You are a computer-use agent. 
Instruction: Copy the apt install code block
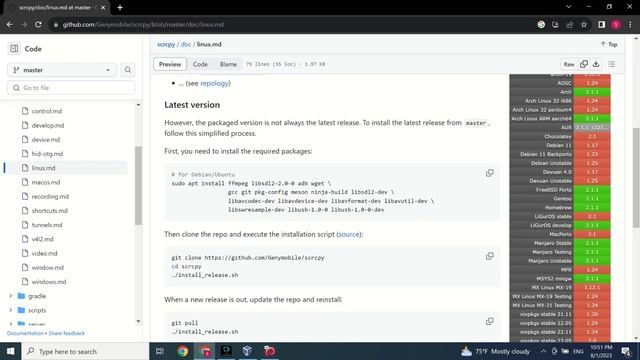(x=489, y=173)
